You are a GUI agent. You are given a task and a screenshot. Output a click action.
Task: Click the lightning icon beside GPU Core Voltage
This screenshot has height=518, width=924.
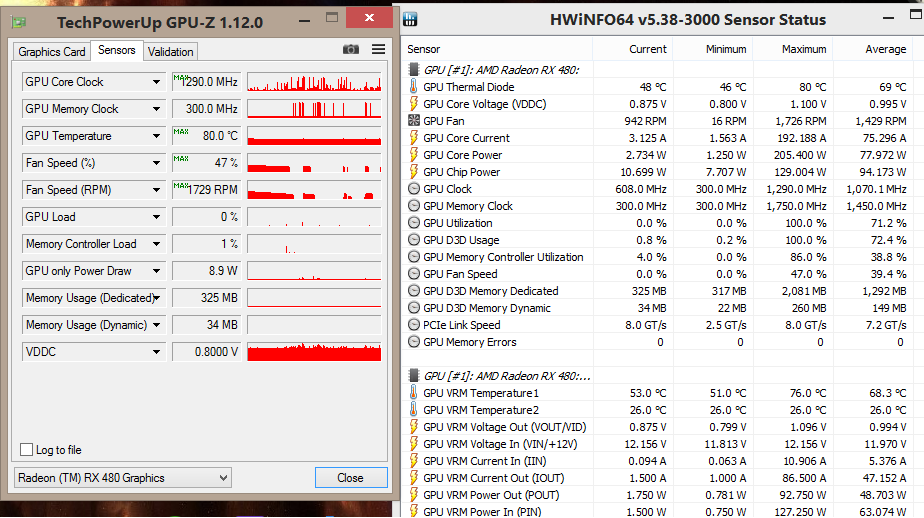[x=414, y=104]
